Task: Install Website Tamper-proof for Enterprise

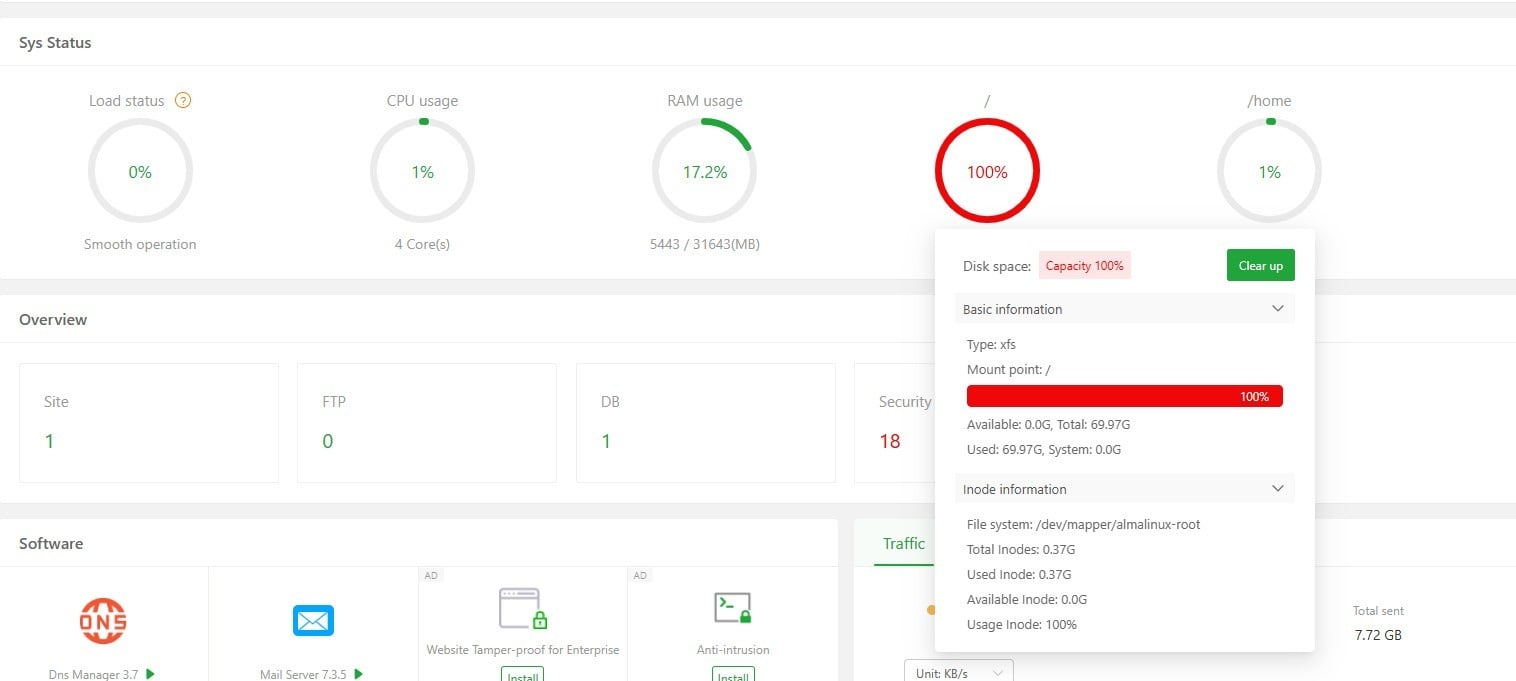Action: pyautogui.click(x=523, y=676)
